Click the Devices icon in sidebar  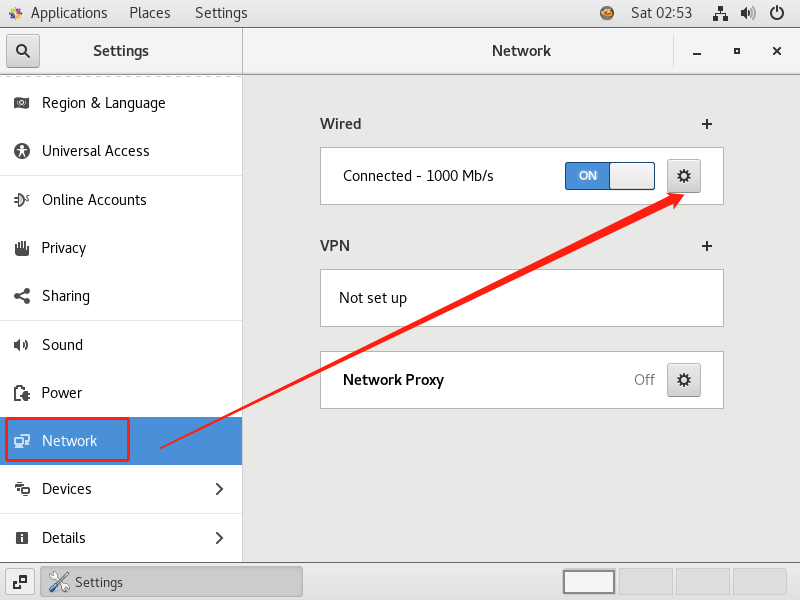[x=21, y=489]
